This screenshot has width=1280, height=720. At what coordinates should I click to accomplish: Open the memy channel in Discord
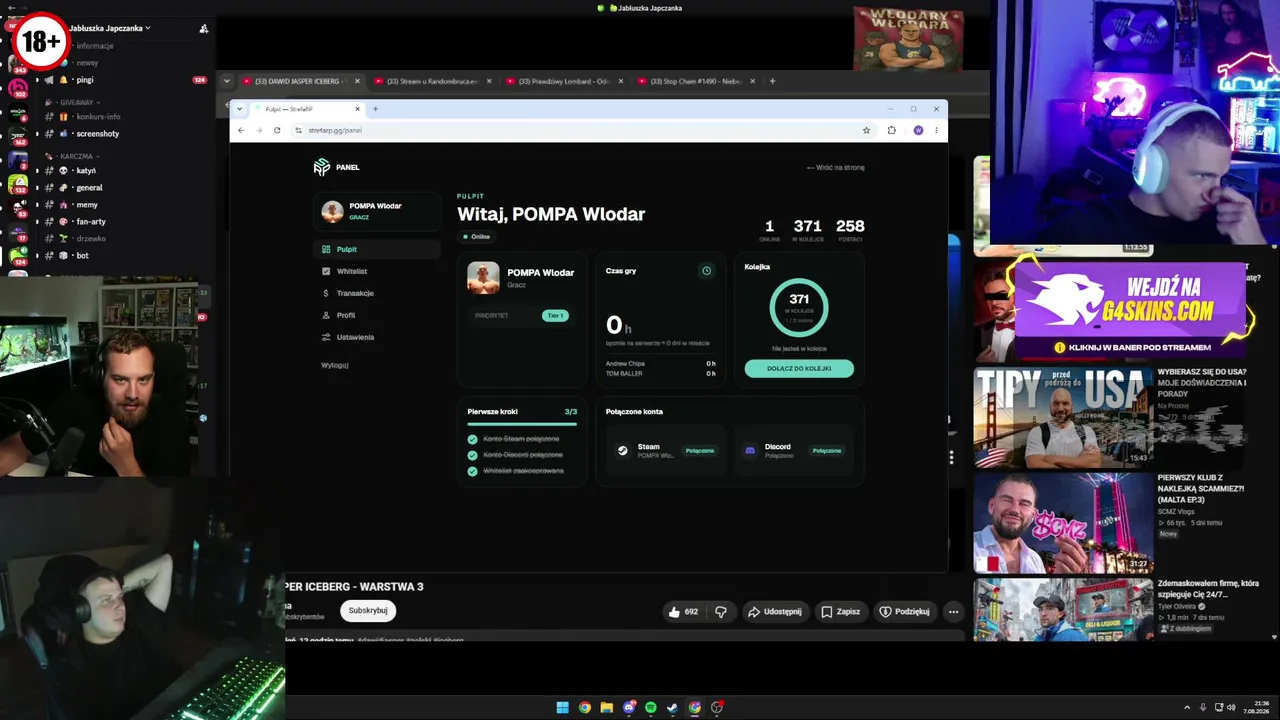(125, 205)
